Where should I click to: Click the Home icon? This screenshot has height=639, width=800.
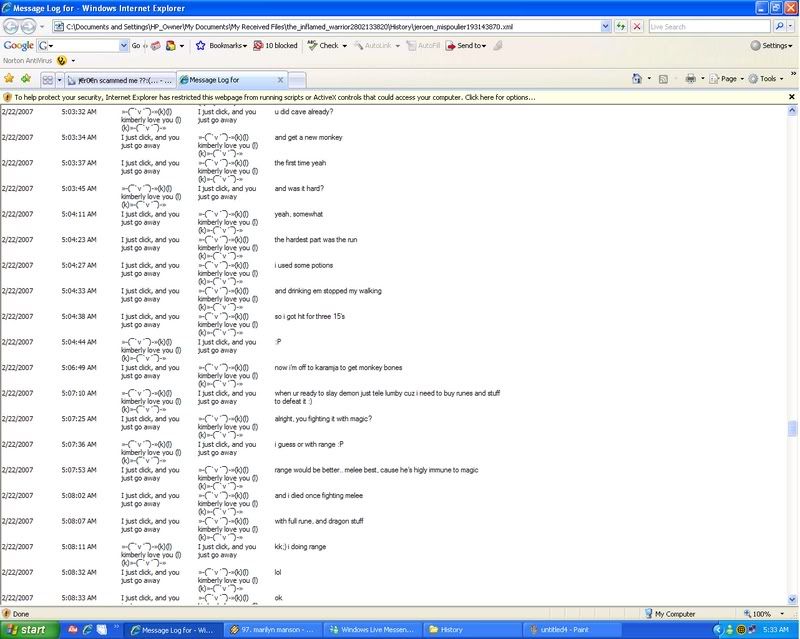click(x=637, y=79)
